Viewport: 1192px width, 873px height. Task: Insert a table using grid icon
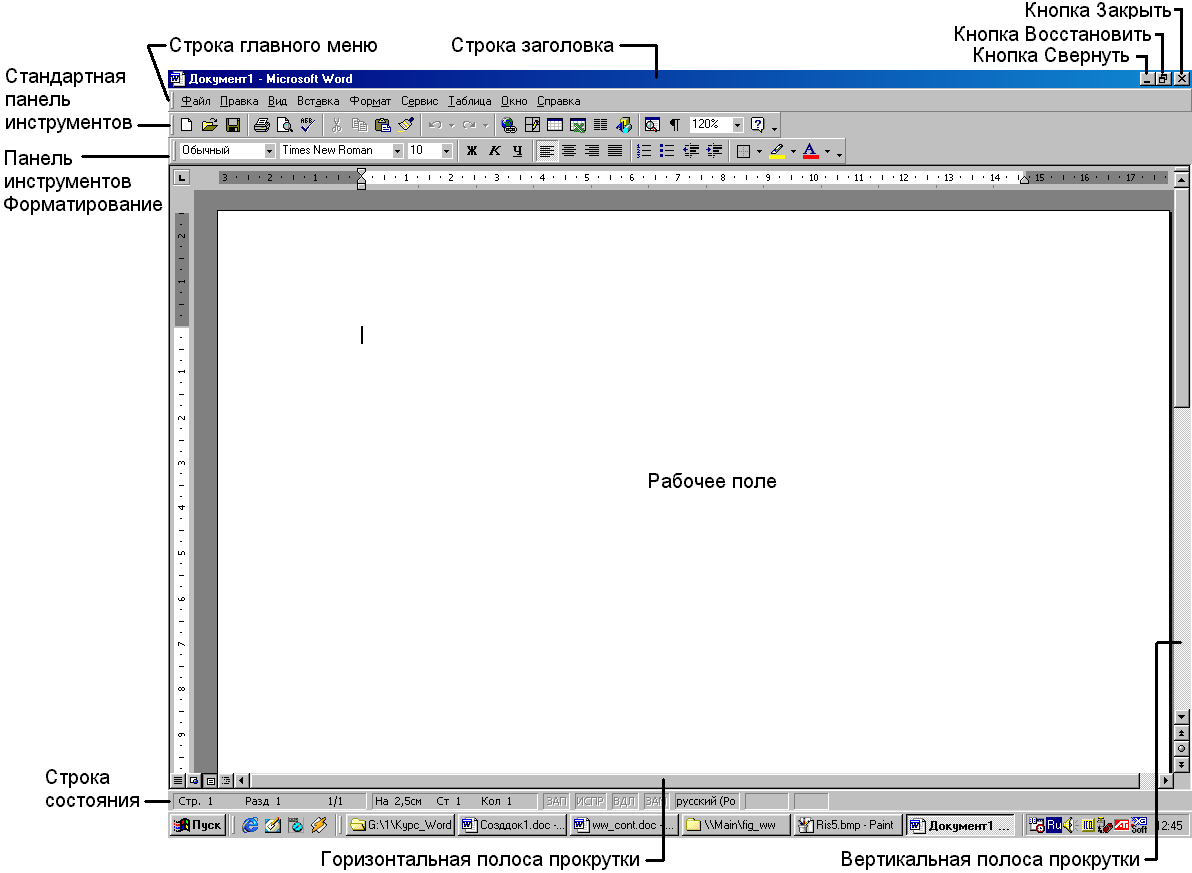pyautogui.click(x=555, y=125)
